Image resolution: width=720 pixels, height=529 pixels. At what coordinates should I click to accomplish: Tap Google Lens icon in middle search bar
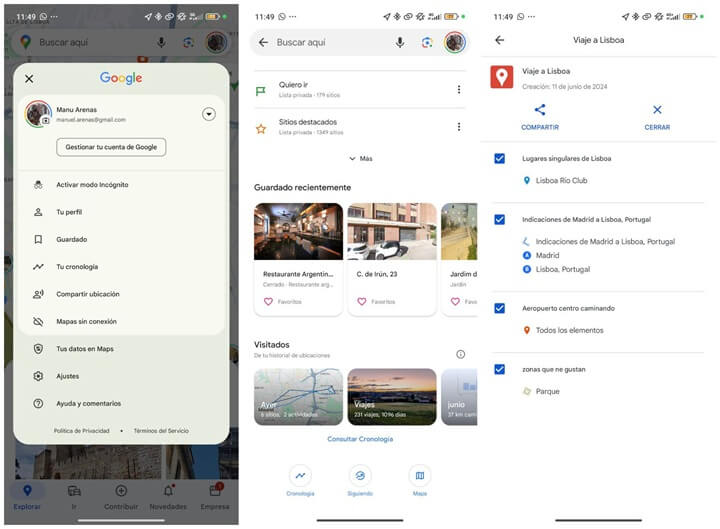pyautogui.click(x=427, y=42)
